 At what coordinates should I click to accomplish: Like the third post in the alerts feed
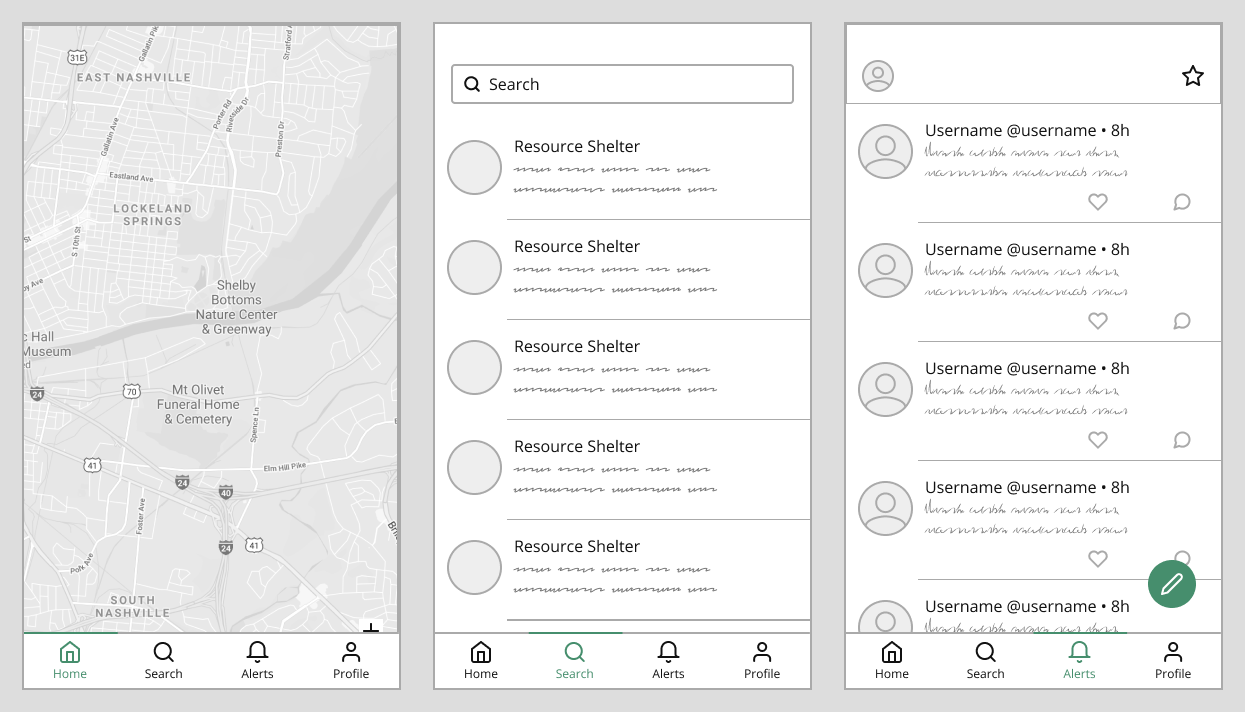click(1097, 440)
